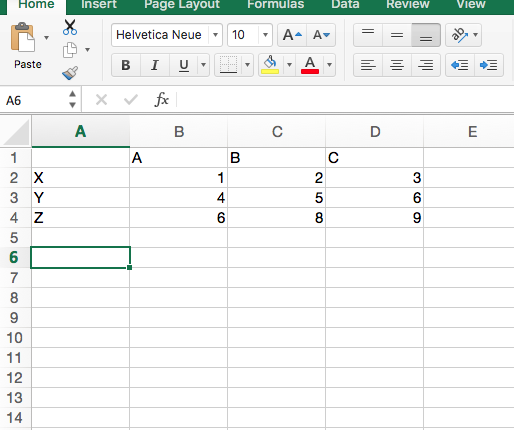Click the Select All corner triangle
Viewport: 514px width, 430px height.
tap(15, 132)
